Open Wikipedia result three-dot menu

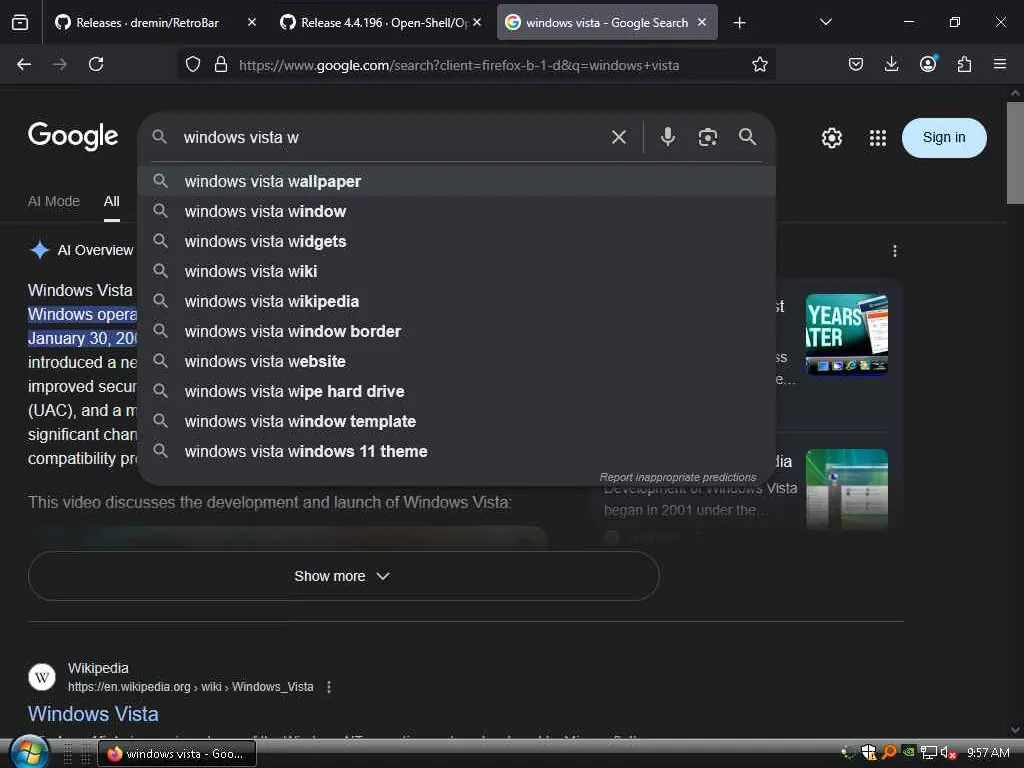coord(328,687)
